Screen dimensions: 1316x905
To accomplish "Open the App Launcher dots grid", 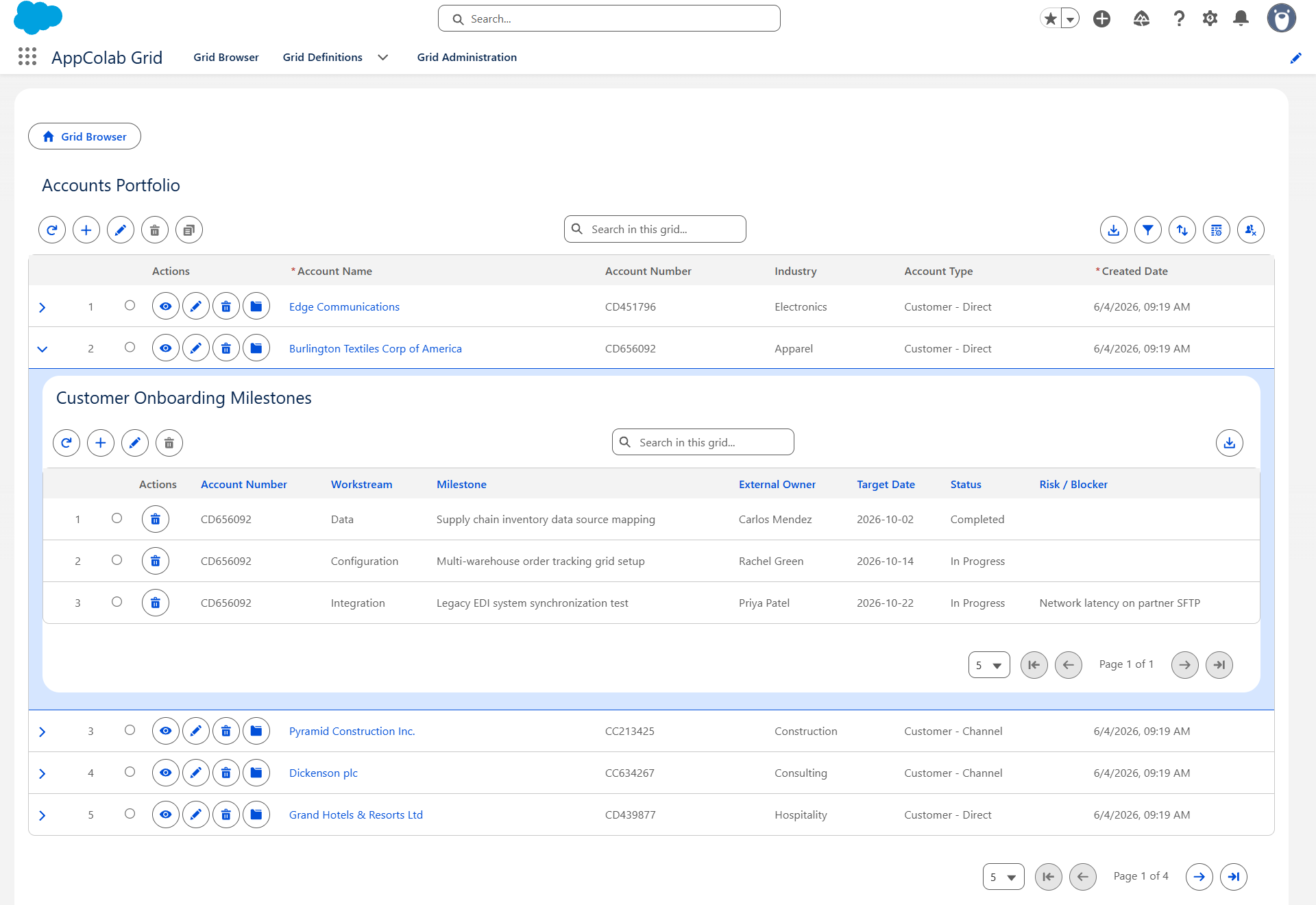I will [x=27, y=57].
